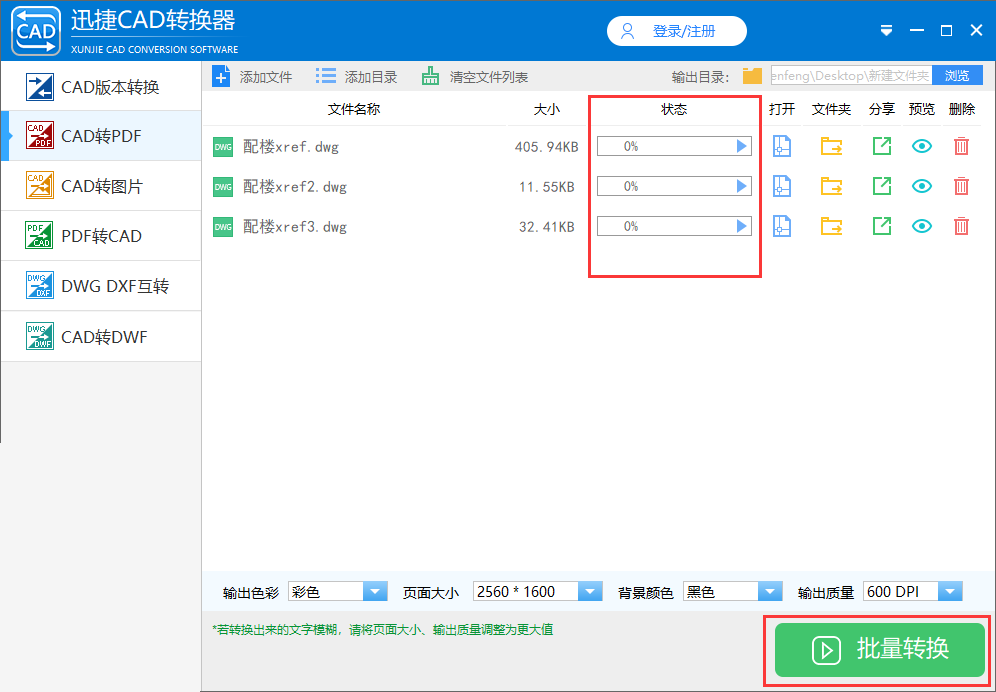Preview 配楼xref3.dwg with eye icon
This screenshot has height=692, width=996.
(x=922, y=226)
